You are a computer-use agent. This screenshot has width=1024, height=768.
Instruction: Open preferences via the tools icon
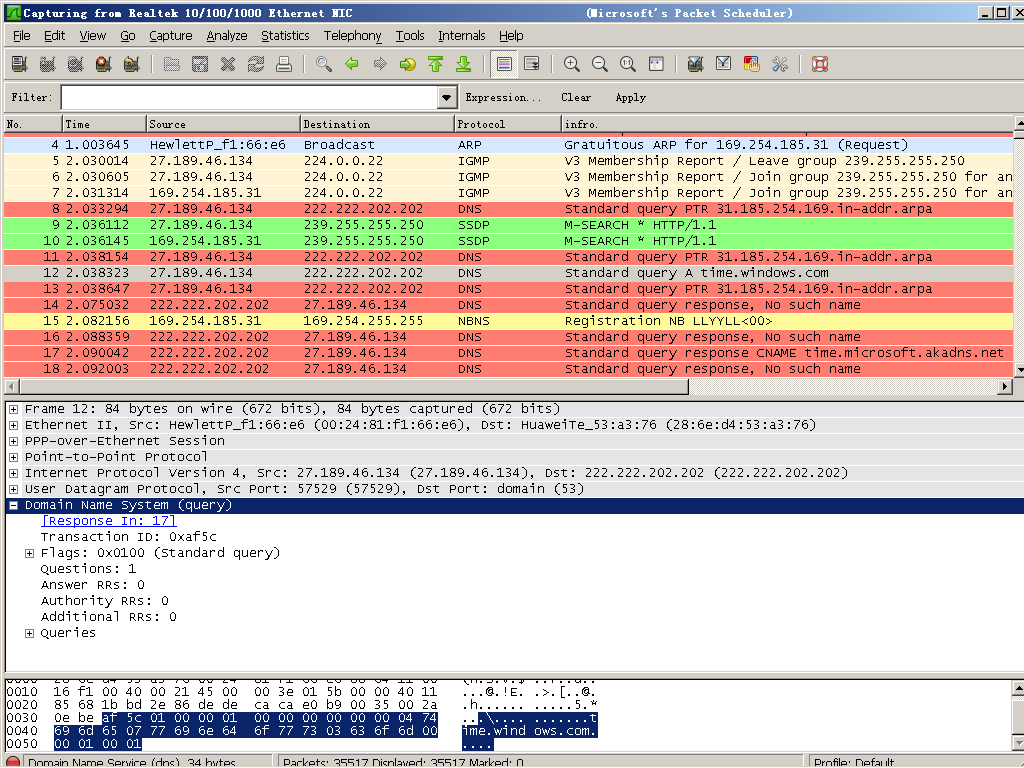coord(780,64)
